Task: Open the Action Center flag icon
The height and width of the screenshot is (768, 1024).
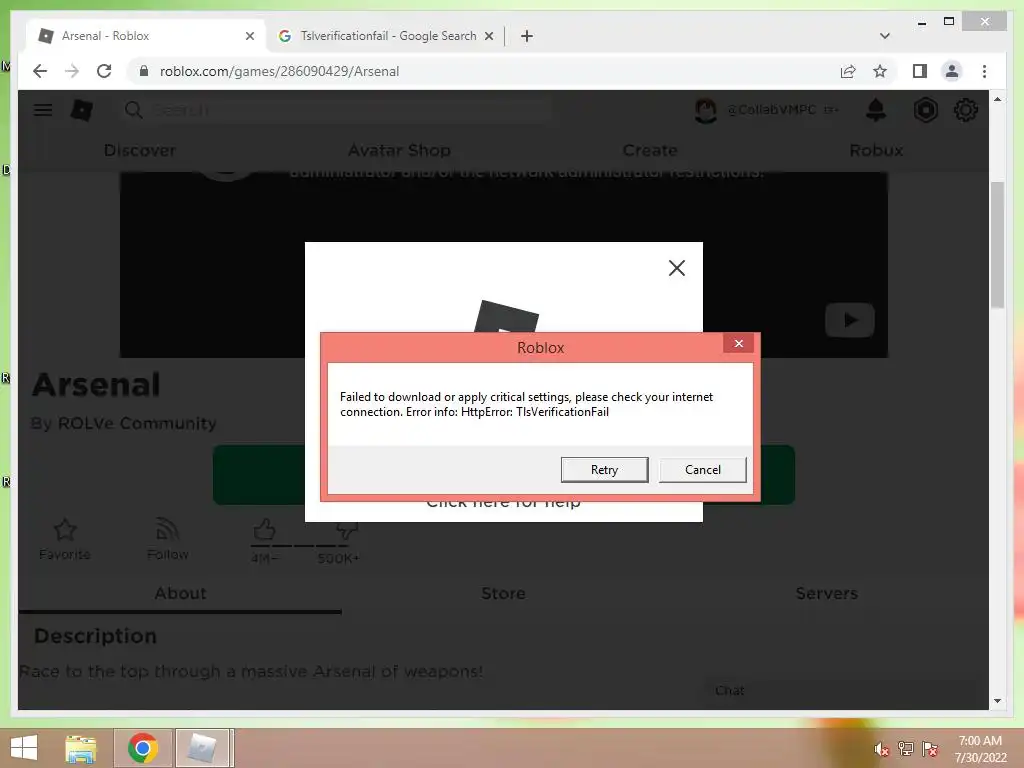Action: tap(929, 749)
